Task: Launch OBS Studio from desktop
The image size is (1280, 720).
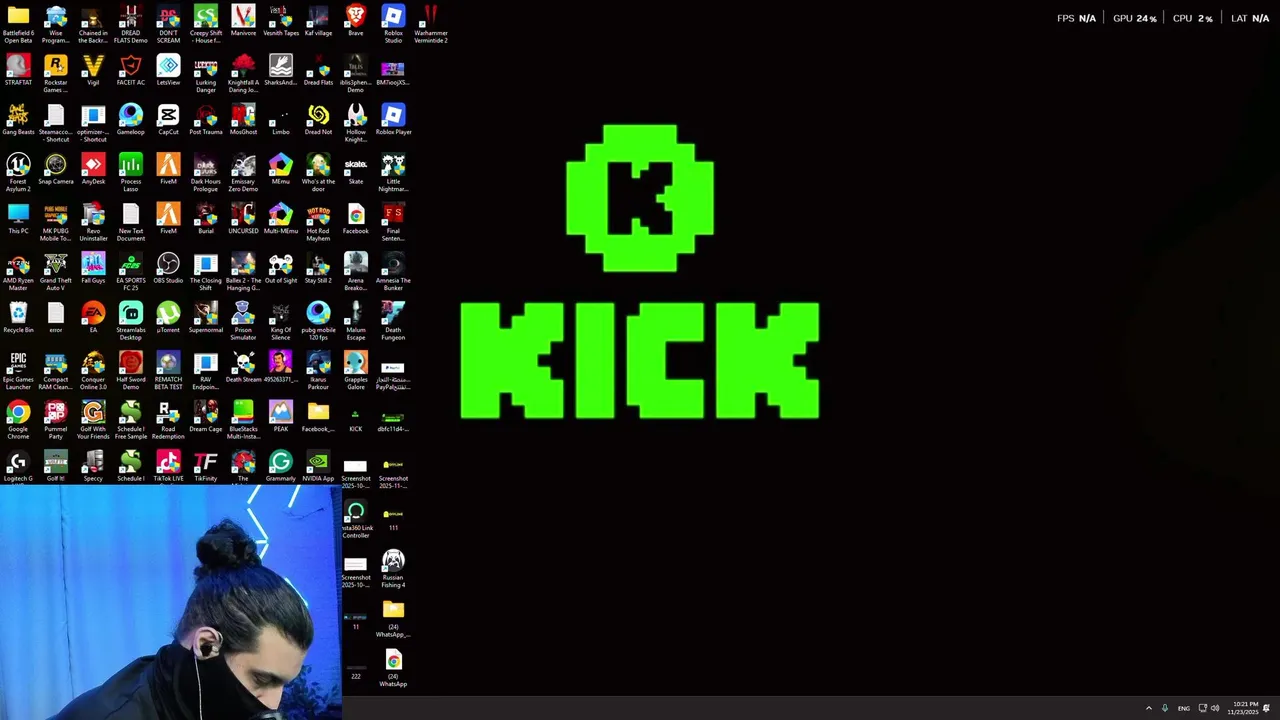Action: point(168,268)
